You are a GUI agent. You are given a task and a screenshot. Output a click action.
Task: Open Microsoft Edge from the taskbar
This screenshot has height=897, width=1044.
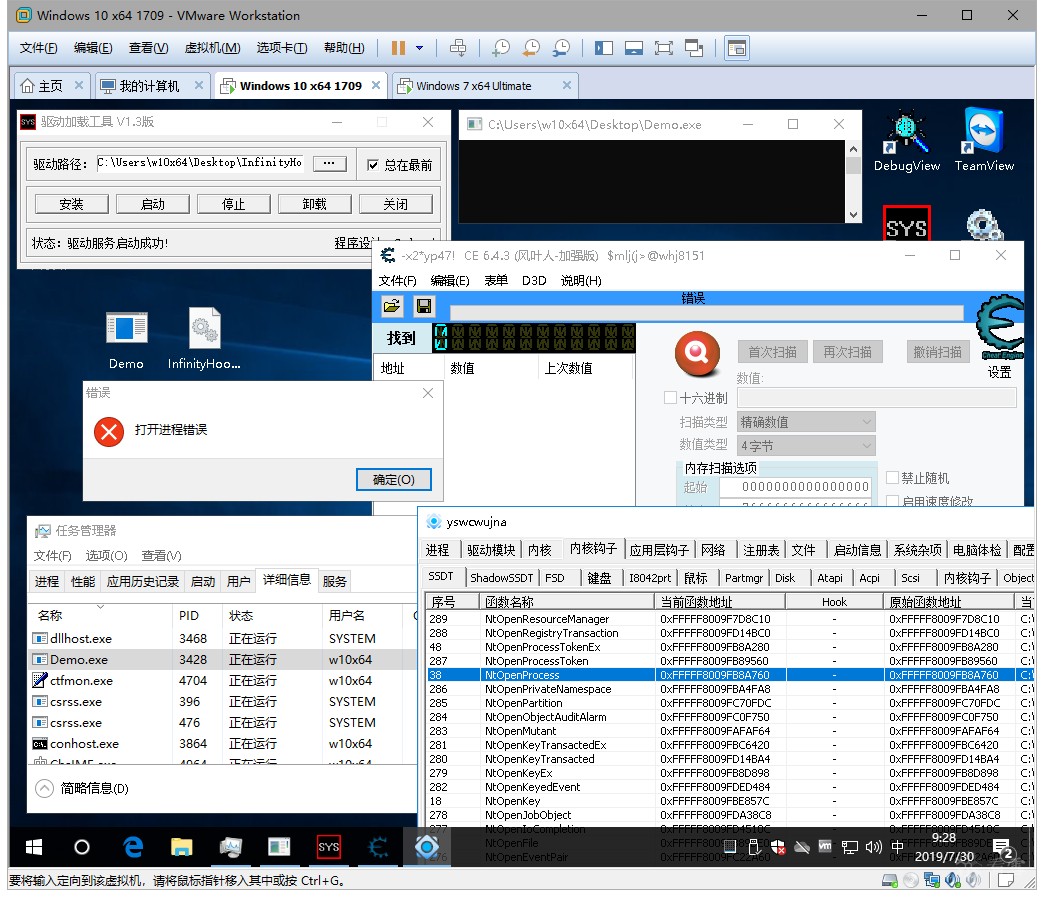tap(133, 847)
